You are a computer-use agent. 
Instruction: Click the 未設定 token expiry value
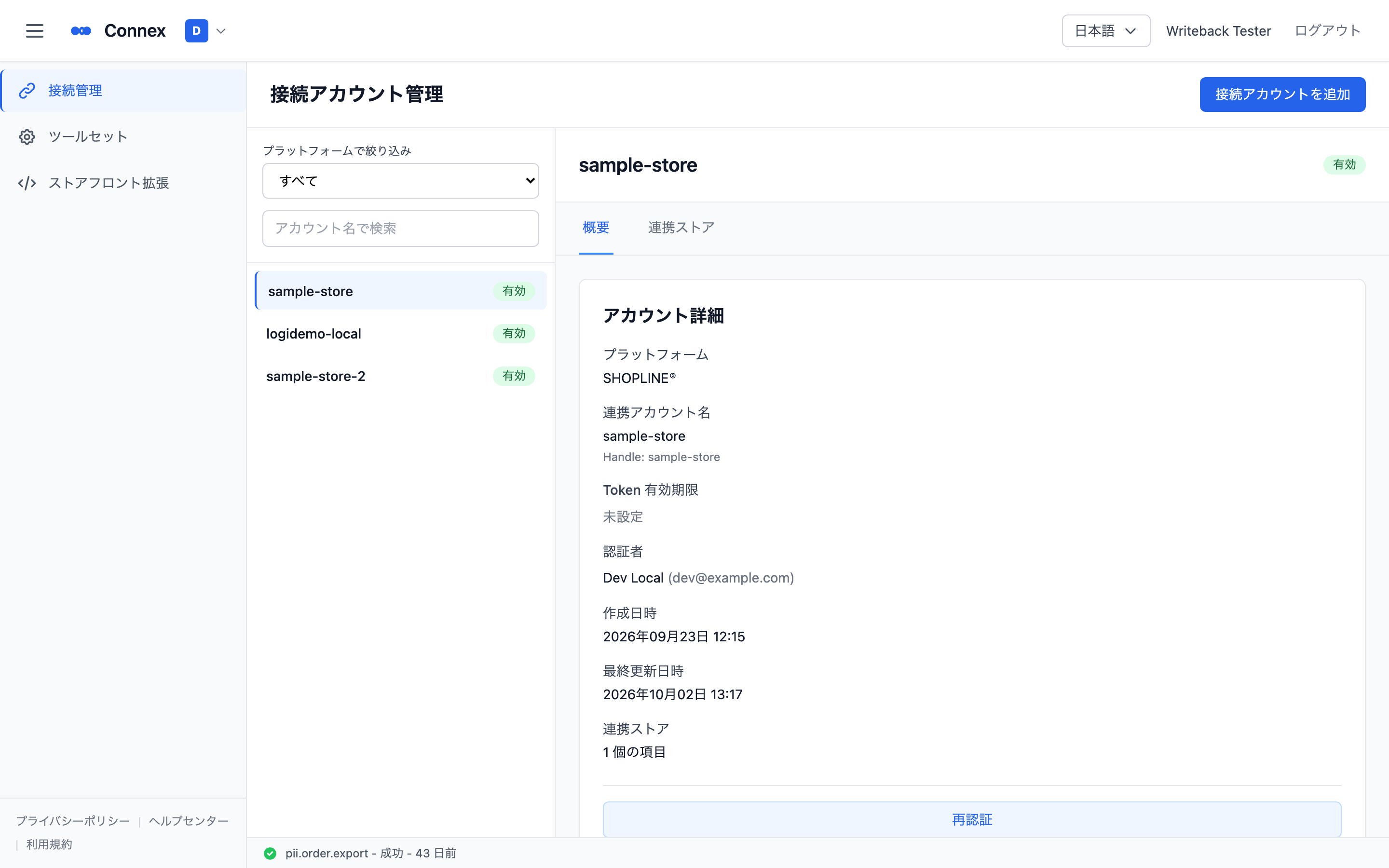(x=623, y=517)
